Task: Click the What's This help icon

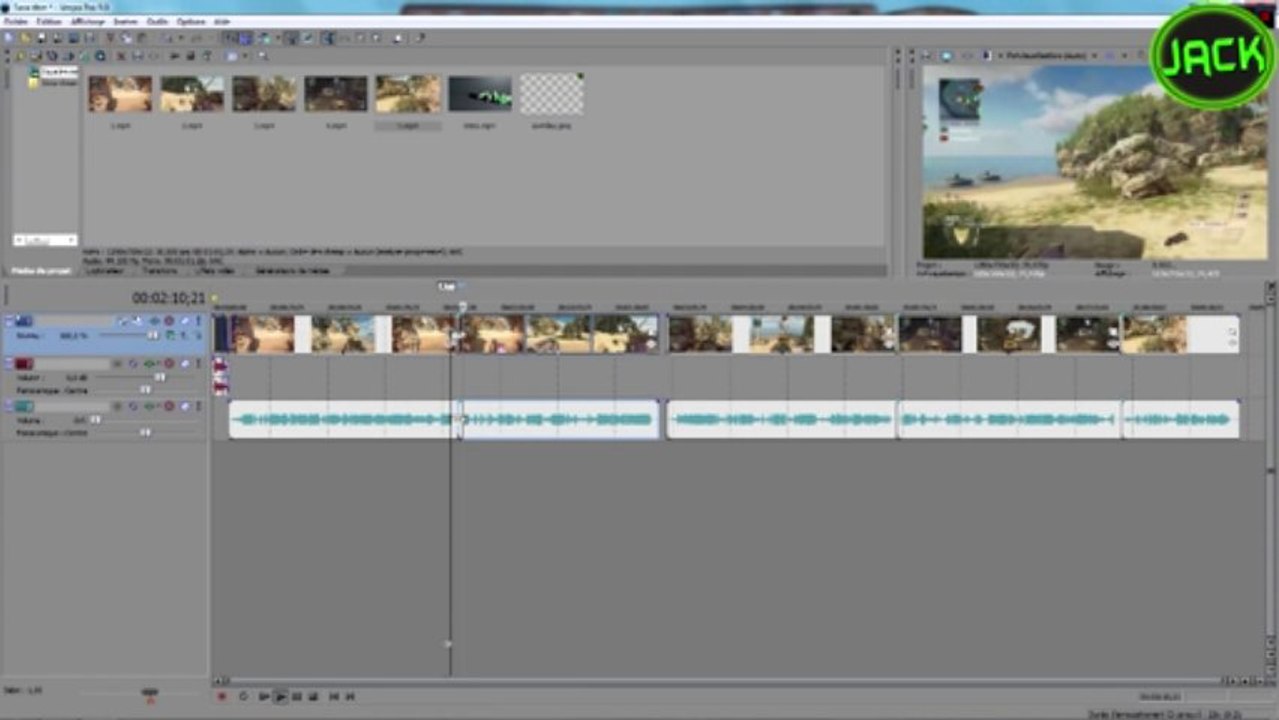Action: tap(420, 37)
